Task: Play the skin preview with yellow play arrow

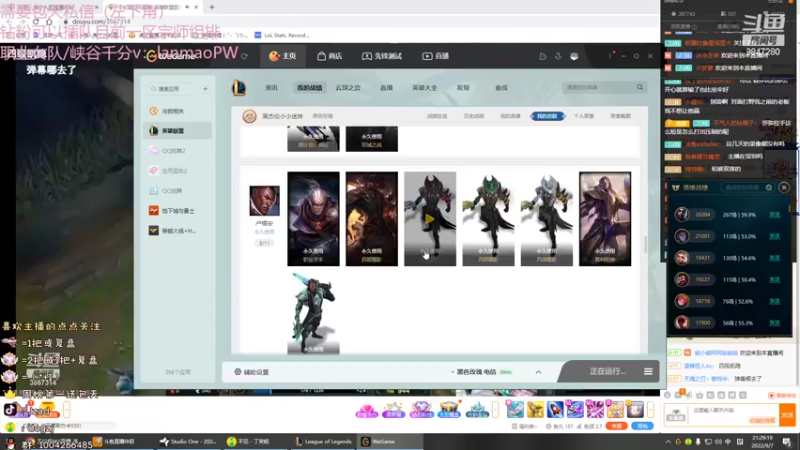Action: click(430, 219)
